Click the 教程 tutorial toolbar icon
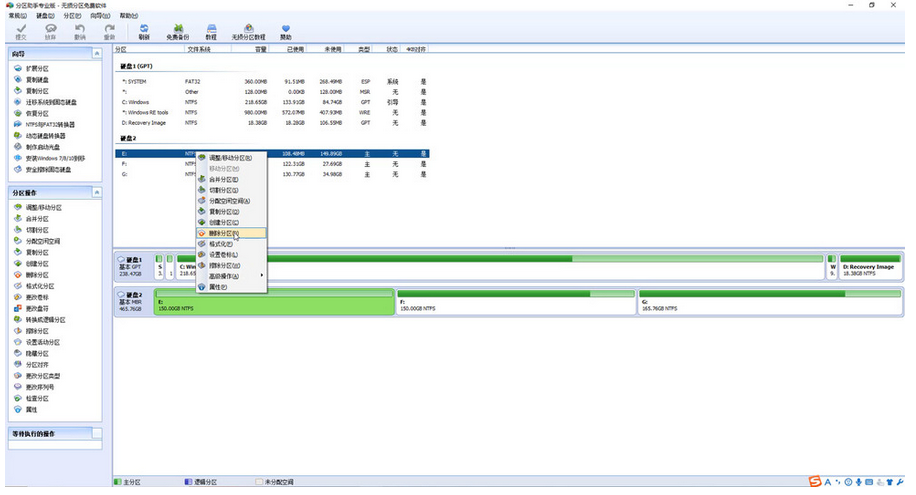Screen dimensions: 916x495 tap(211, 32)
